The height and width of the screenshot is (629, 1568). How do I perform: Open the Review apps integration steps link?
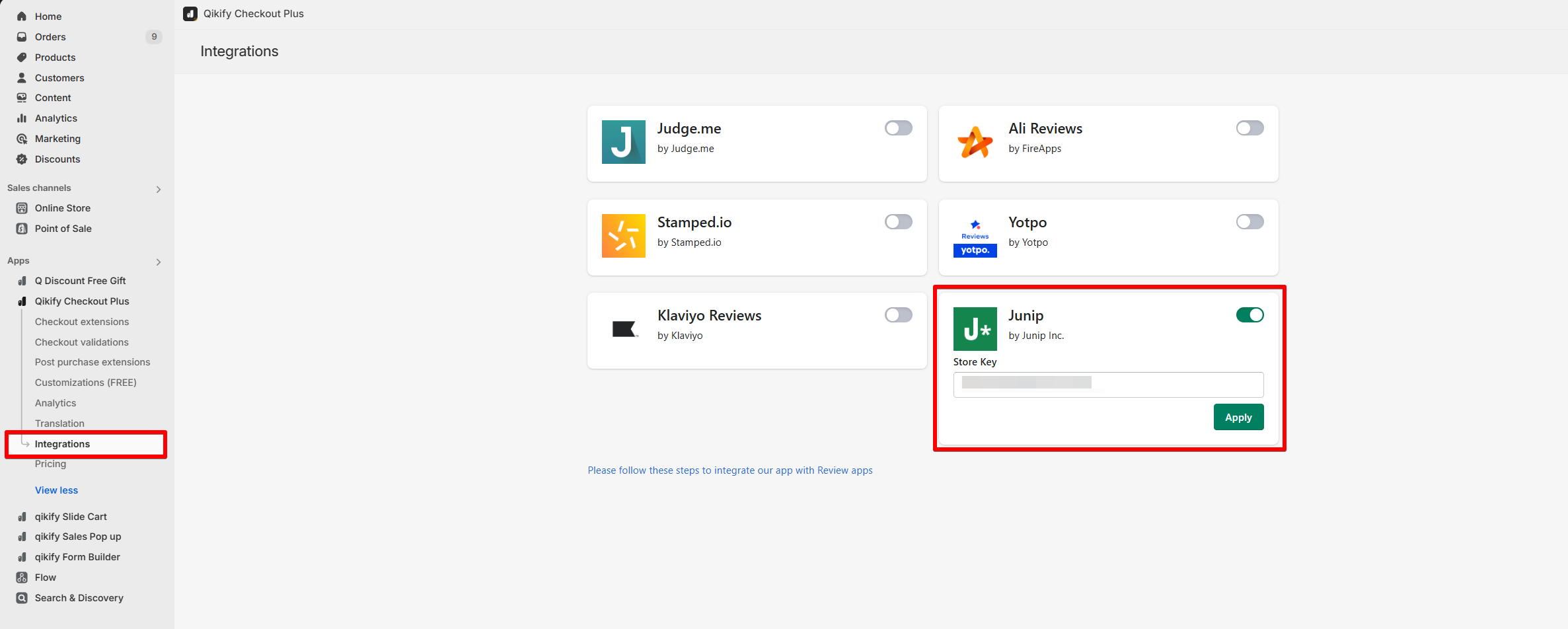[x=730, y=470]
